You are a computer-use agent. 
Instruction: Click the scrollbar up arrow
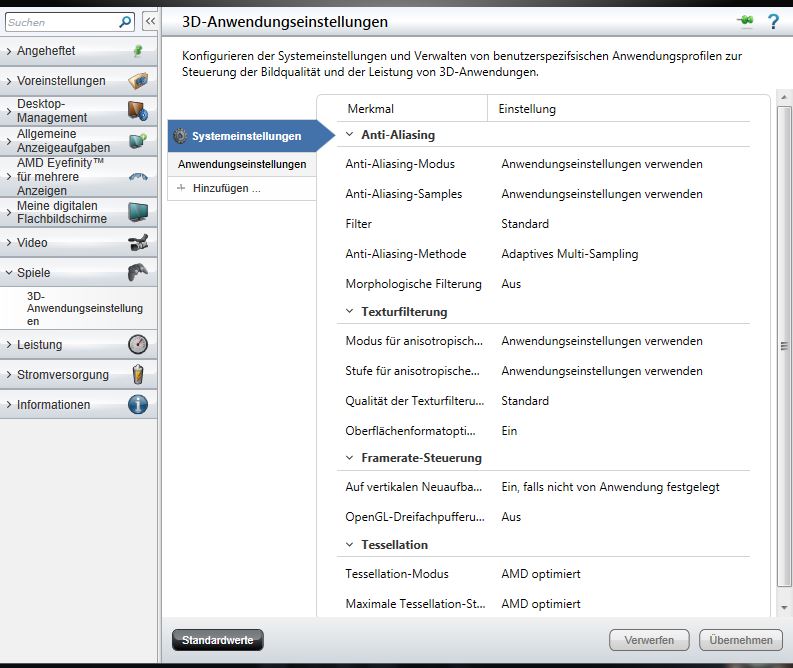point(784,97)
